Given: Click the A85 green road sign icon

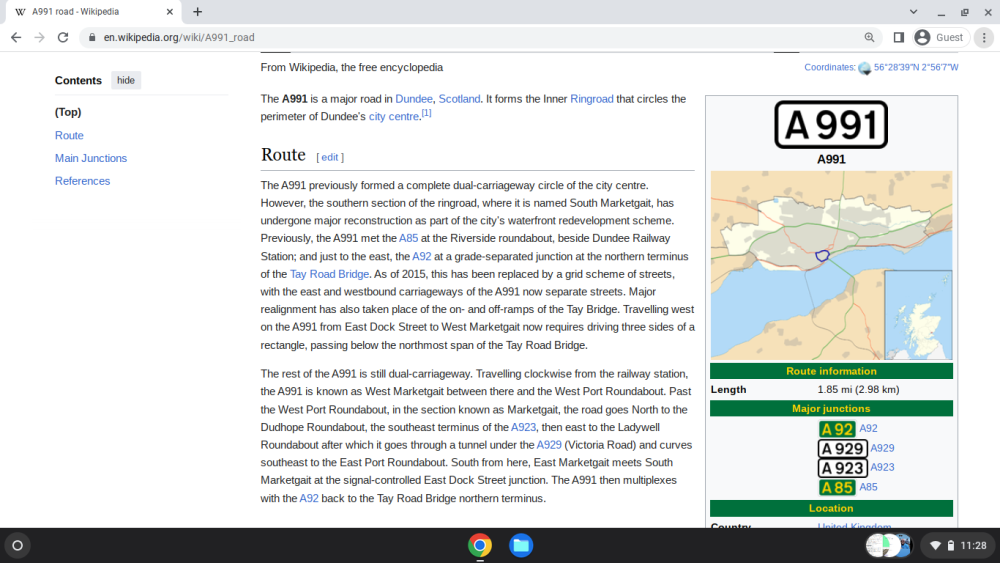Looking at the screenshot, I should (837, 488).
